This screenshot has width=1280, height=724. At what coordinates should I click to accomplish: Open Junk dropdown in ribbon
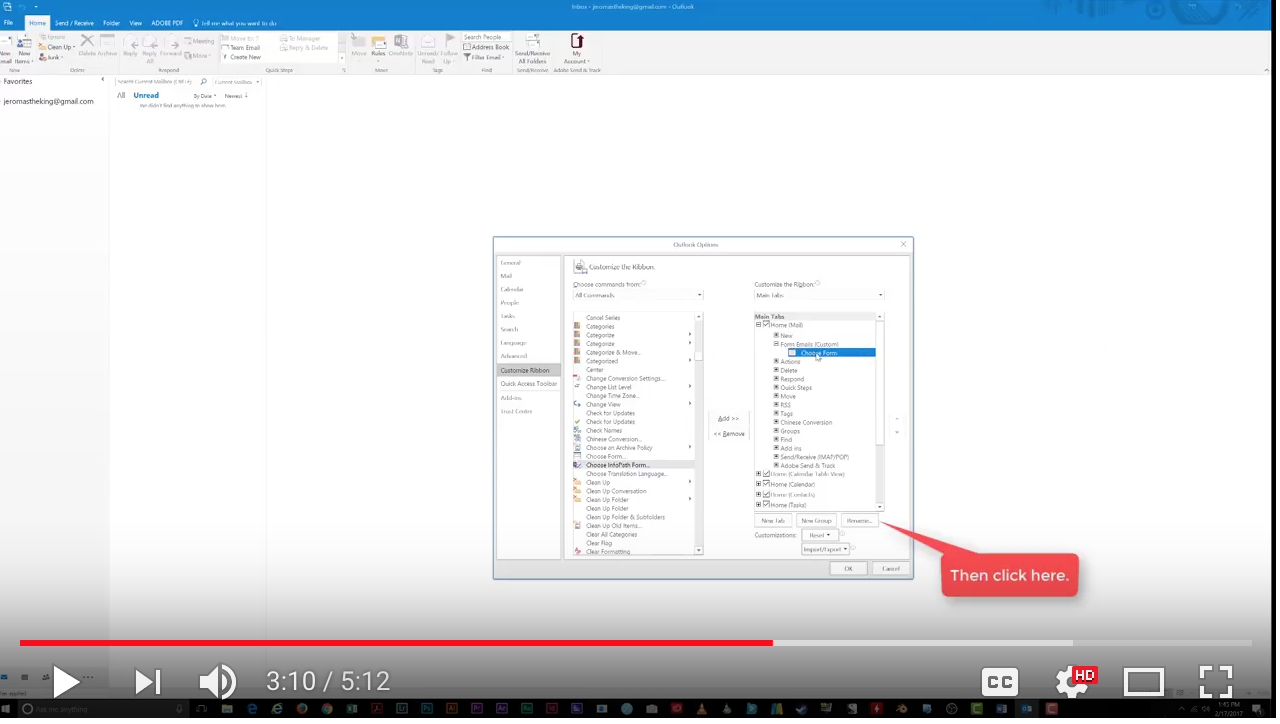click(51, 57)
